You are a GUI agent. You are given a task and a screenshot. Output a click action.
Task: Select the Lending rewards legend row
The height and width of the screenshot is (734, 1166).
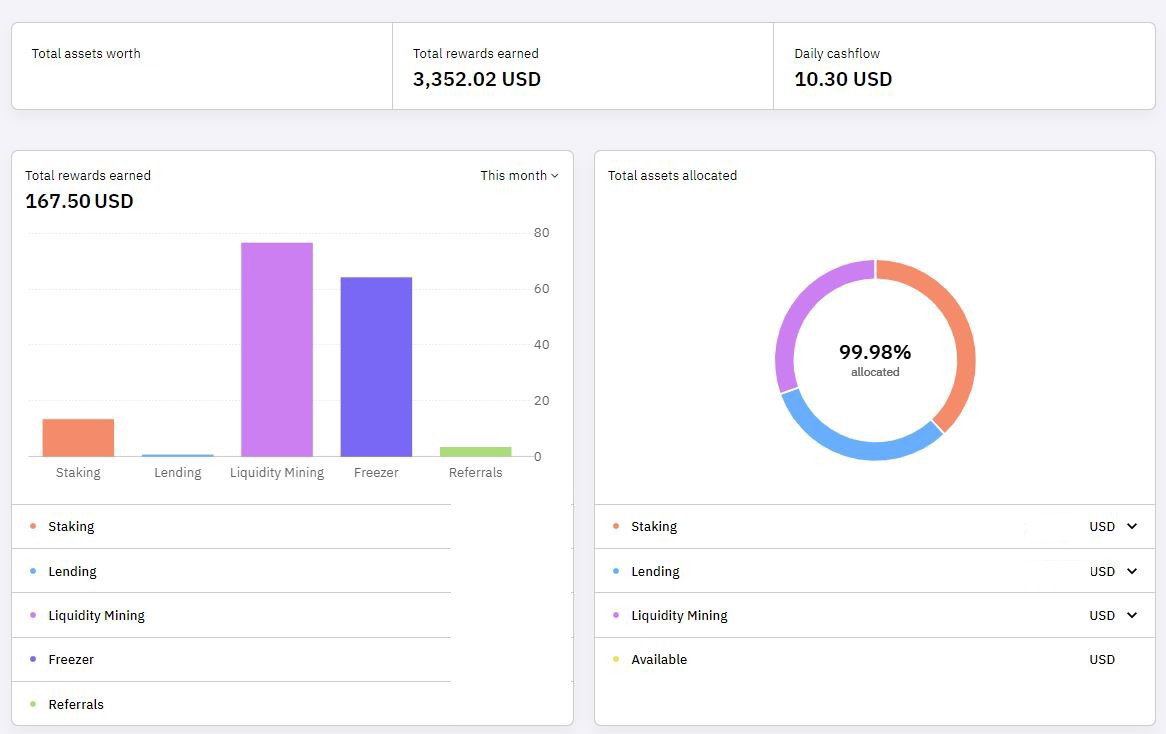[x=231, y=571]
